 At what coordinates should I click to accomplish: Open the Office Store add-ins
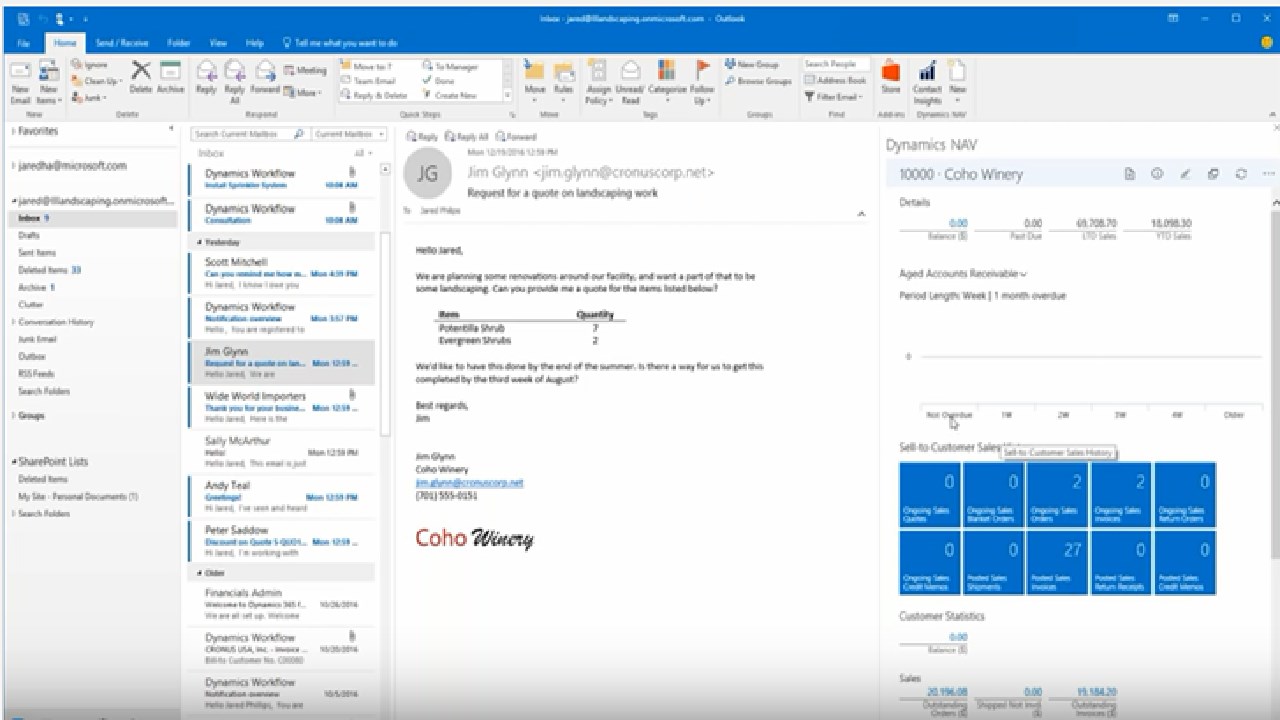point(890,77)
